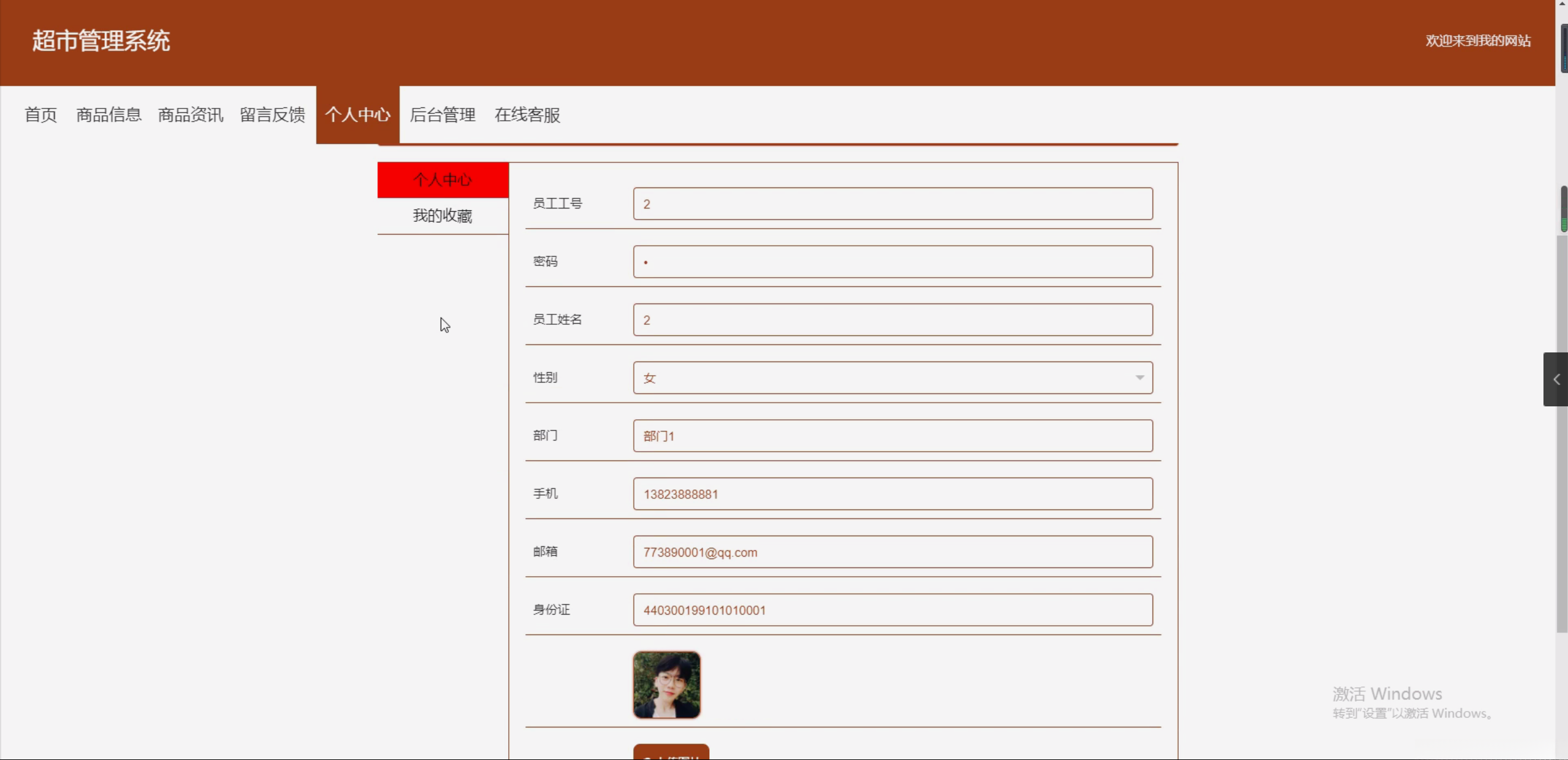Open the 首页 nav item
Screen dimensions: 1568x760
(40, 115)
